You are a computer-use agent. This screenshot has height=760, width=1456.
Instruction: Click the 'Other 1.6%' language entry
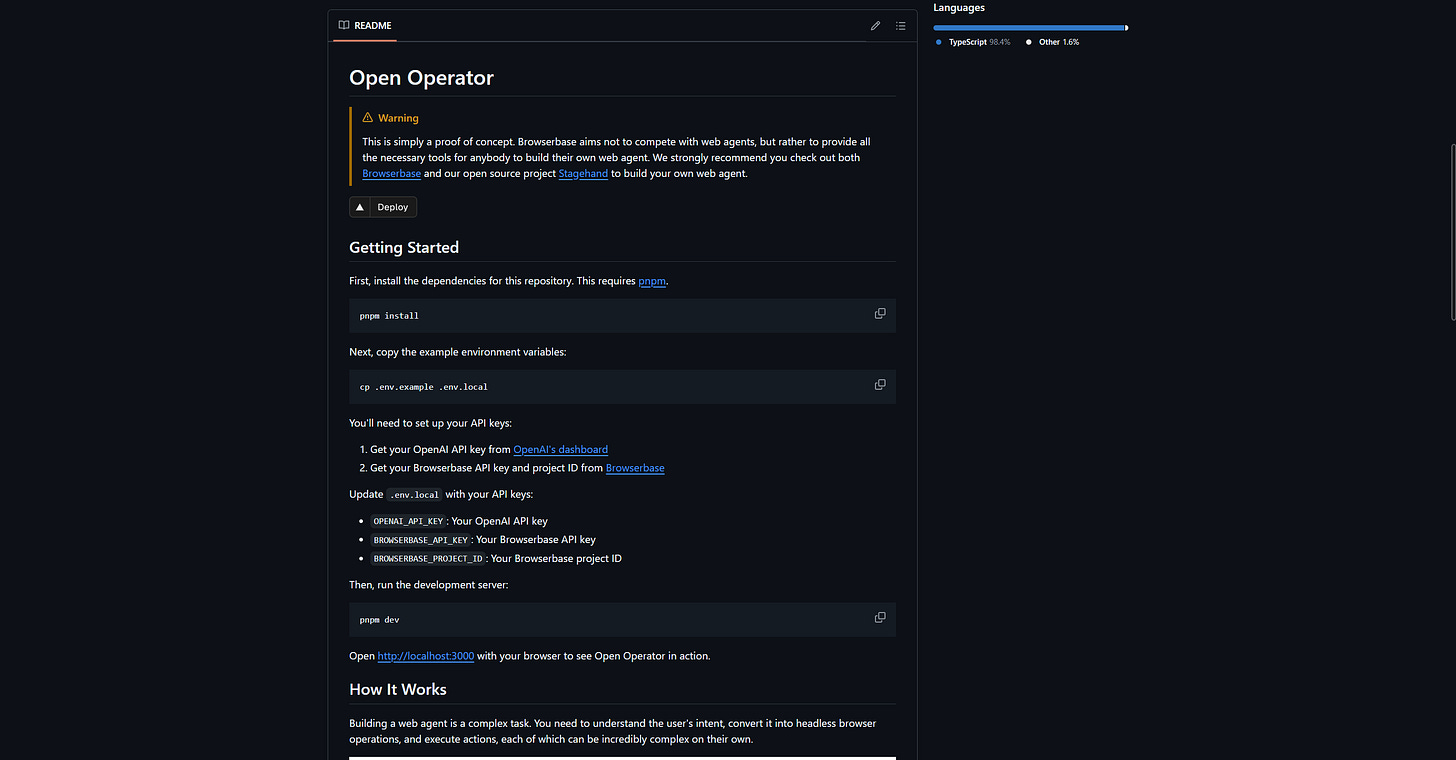(1053, 42)
